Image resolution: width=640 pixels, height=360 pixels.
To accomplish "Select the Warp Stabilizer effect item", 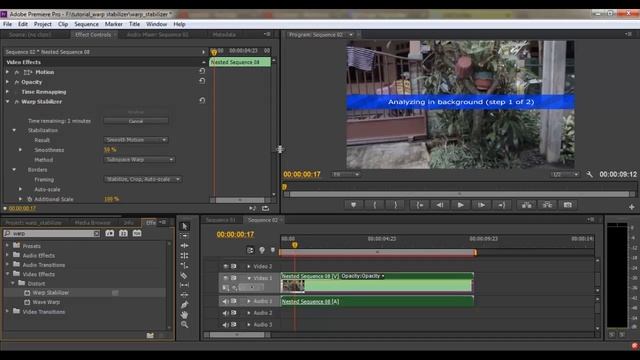I will pyautogui.click(x=51, y=293).
